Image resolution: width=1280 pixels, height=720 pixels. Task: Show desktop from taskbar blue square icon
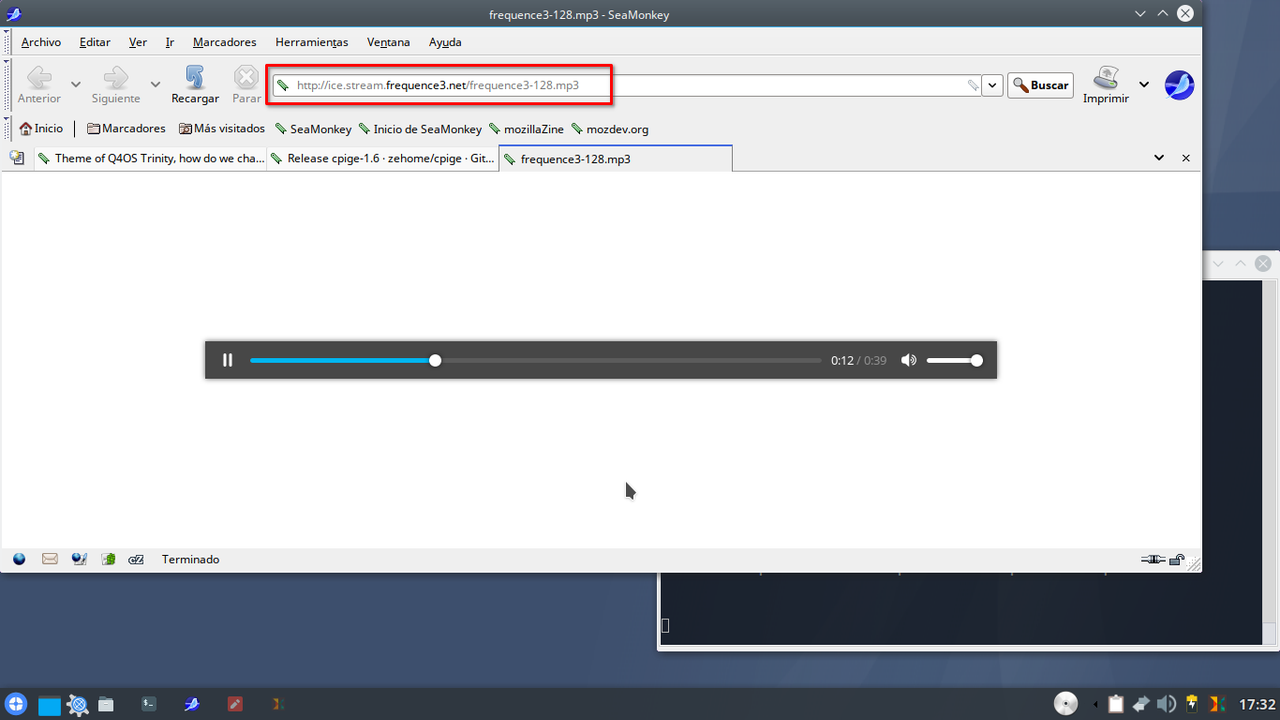[x=49, y=705]
